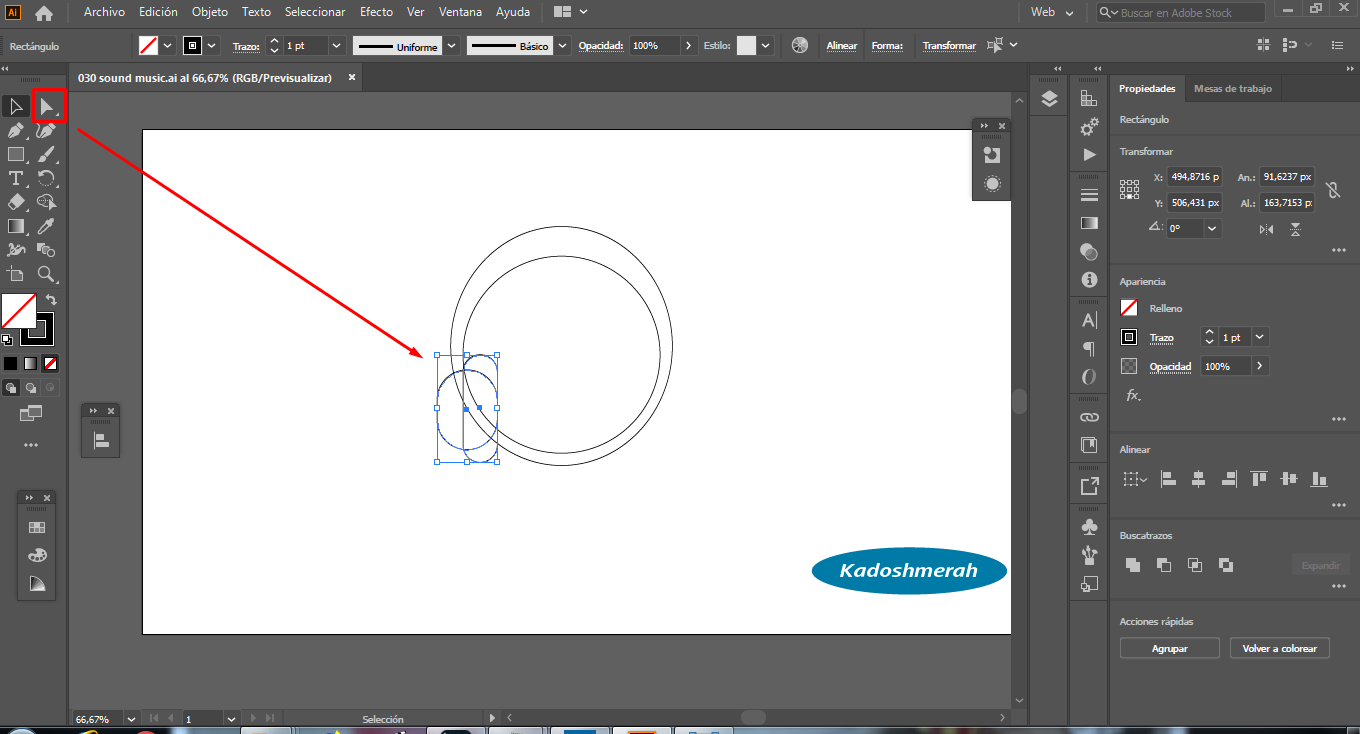The height and width of the screenshot is (734, 1360).
Task: Select the Type tool
Action: (16, 178)
